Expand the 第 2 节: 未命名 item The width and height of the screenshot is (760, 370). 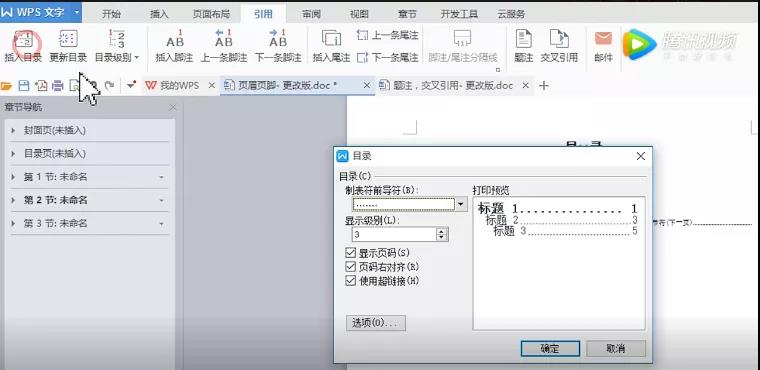[13, 200]
